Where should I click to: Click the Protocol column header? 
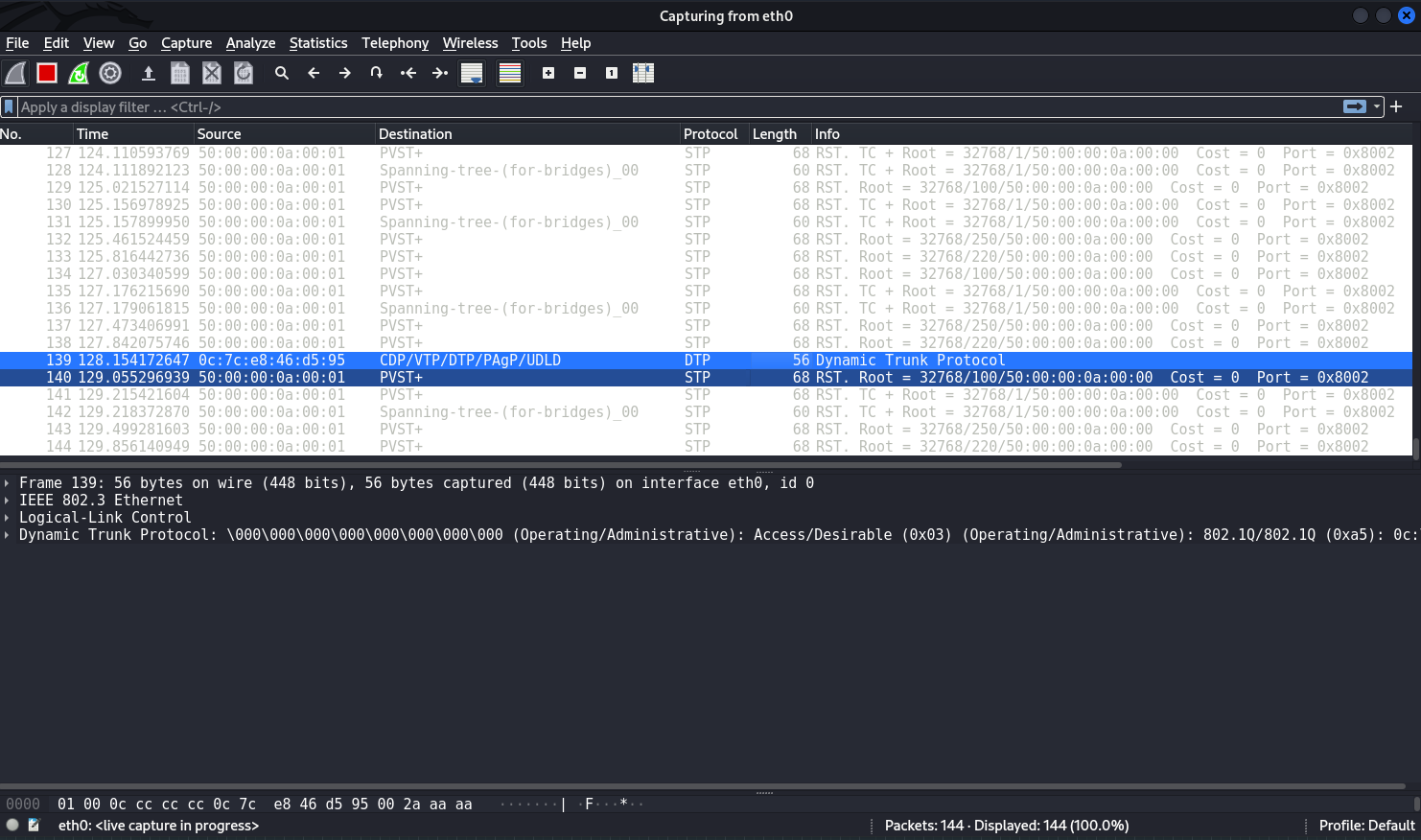(710, 134)
